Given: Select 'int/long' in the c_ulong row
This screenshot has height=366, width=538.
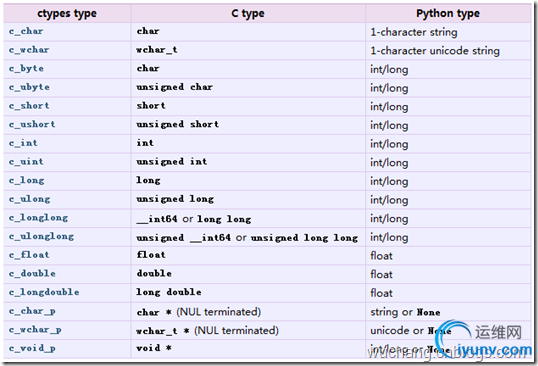Looking at the screenshot, I should point(389,200).
